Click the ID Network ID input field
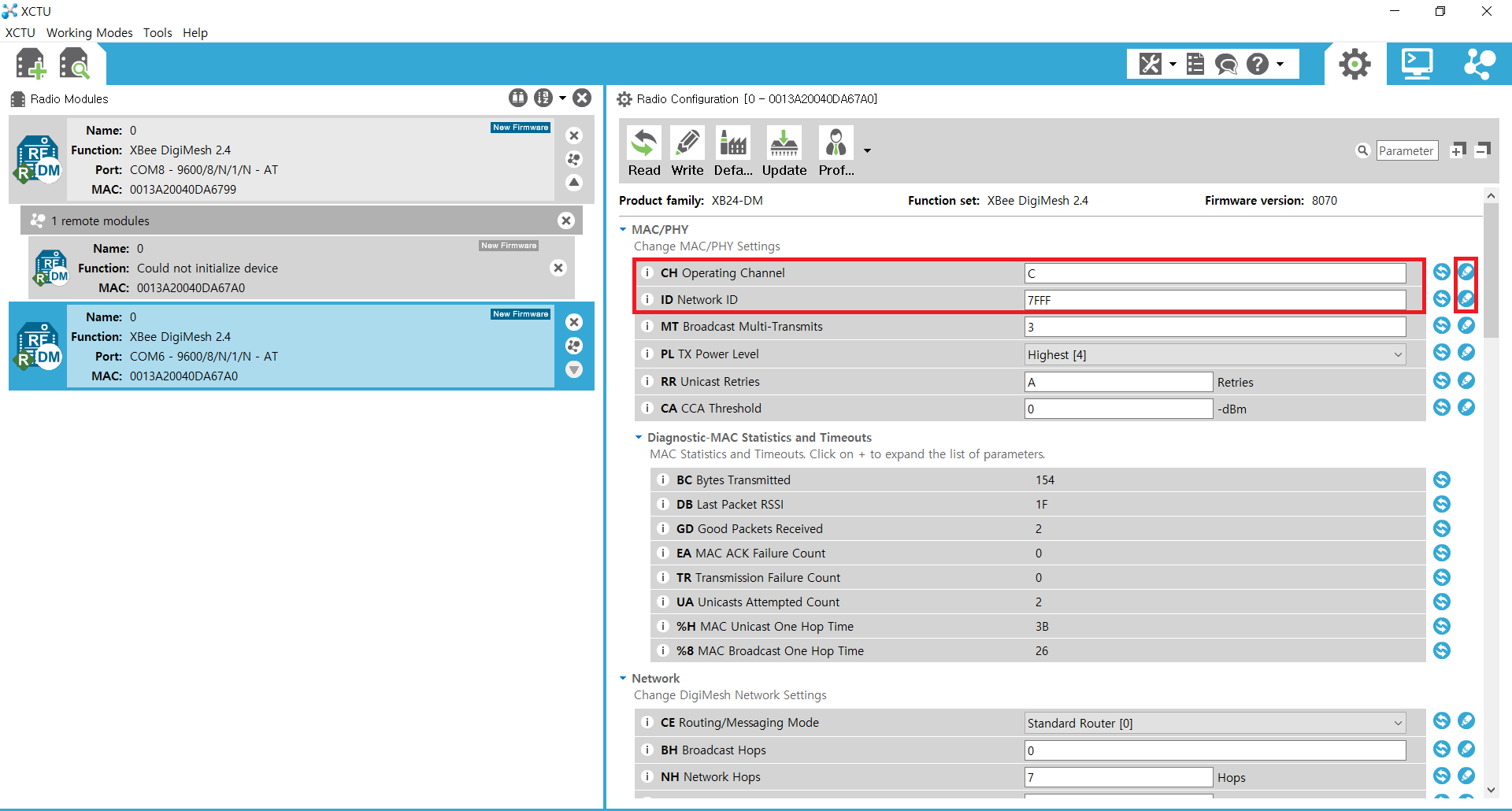 click(1215, 300)
